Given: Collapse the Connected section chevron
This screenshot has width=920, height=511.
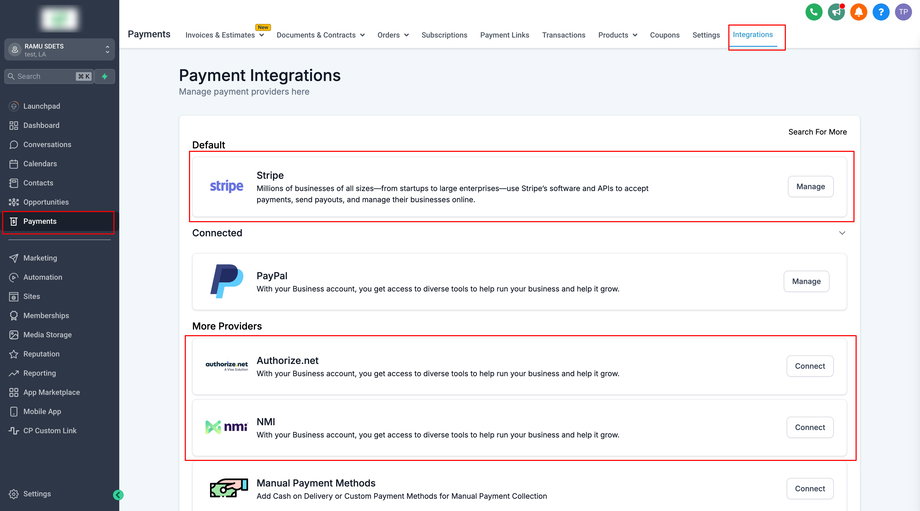Looking at the screenshot, I should tap(842, 233).
